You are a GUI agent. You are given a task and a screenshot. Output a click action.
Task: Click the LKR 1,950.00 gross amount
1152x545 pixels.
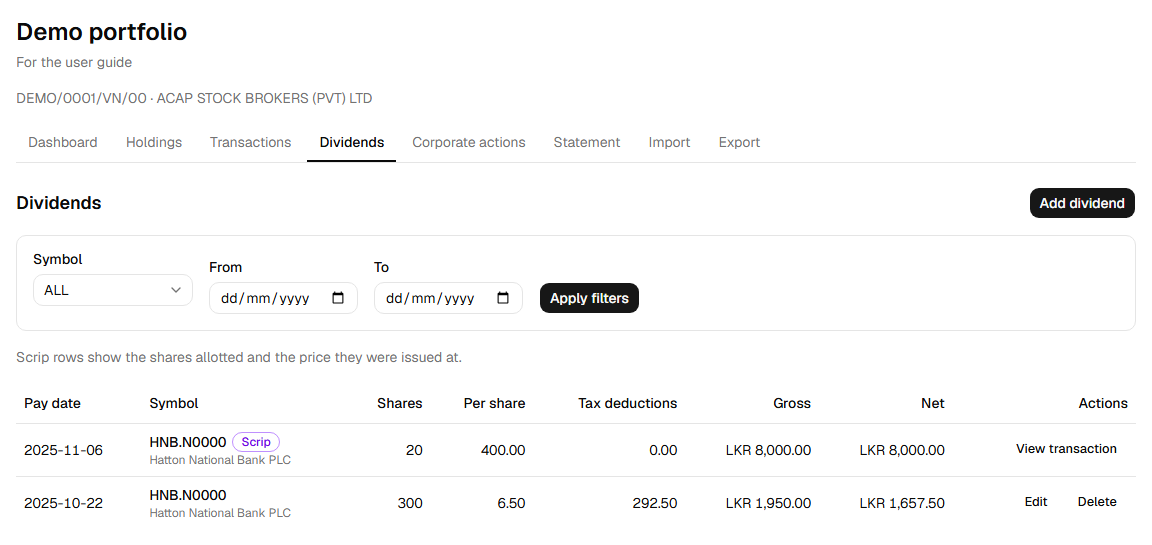coord(768,503)
